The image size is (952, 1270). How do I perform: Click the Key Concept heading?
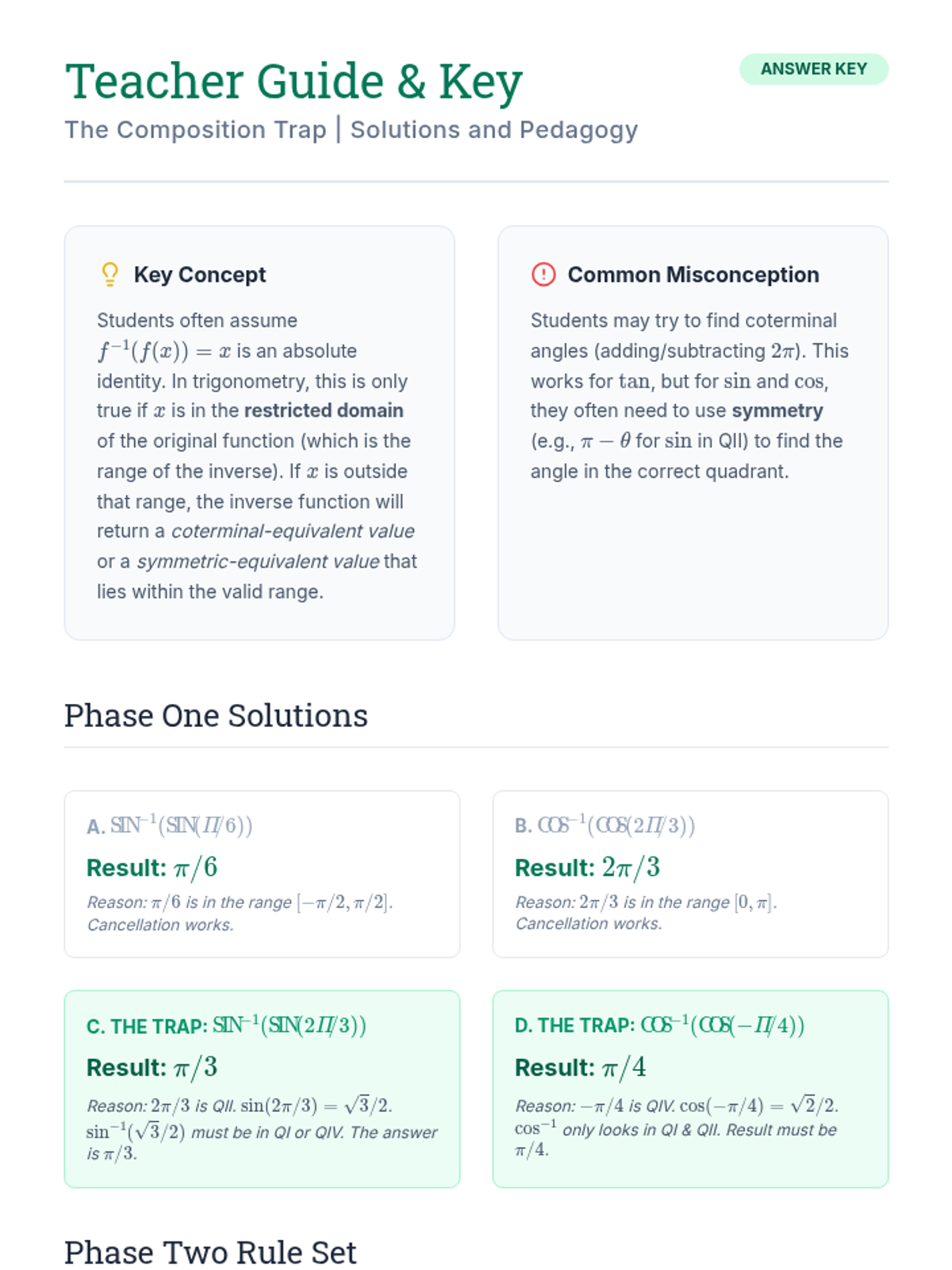pyautogui.click(x=200, y=275)
